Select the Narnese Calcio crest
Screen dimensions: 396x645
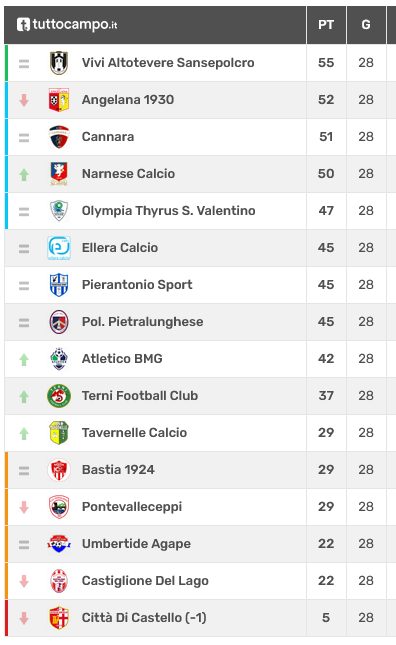click(x=59, y=174)
